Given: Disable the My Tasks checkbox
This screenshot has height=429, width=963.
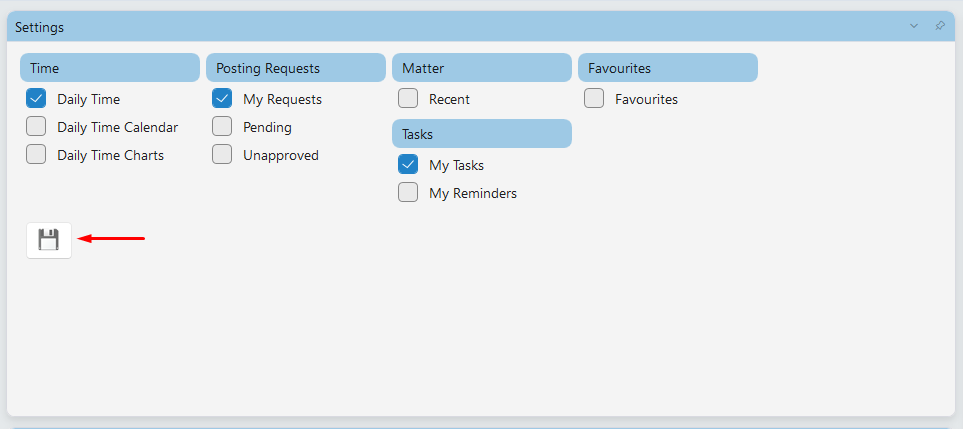Looking at the screenshot, I should pyautogui.click(x=408, y=164).
